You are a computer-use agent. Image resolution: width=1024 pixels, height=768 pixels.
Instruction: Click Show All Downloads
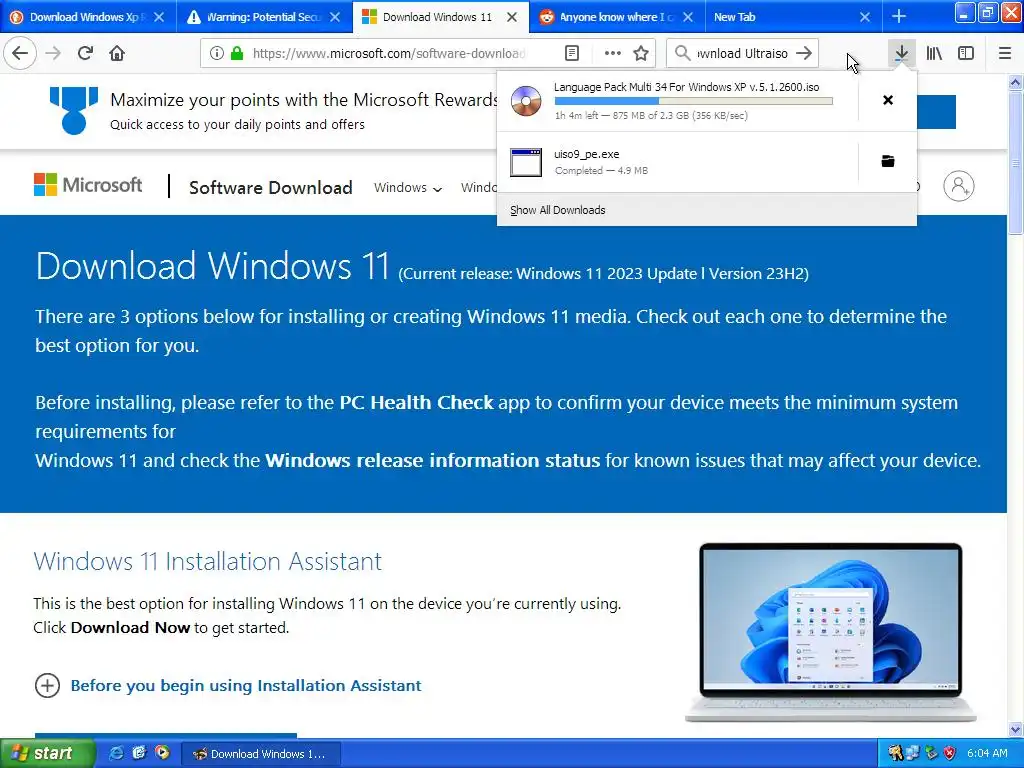558,210
